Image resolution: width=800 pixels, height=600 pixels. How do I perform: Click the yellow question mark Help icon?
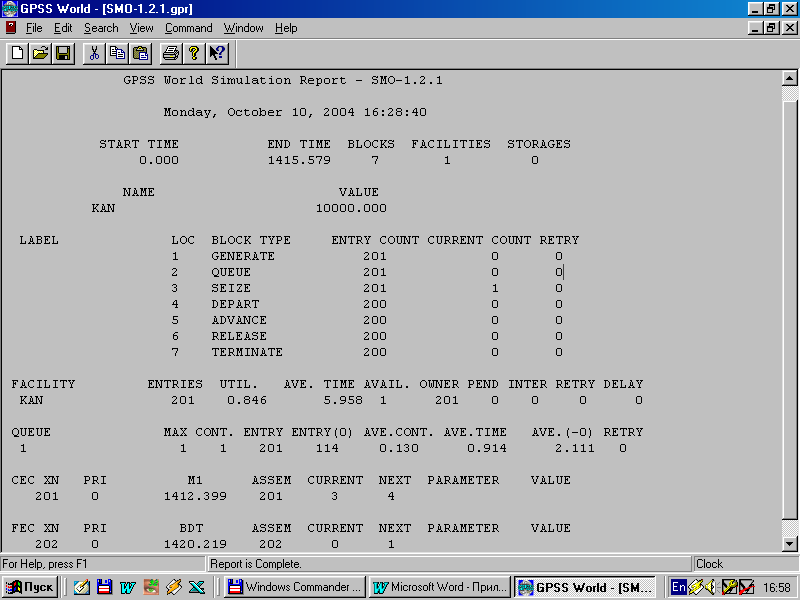click(x=194, y=53)
